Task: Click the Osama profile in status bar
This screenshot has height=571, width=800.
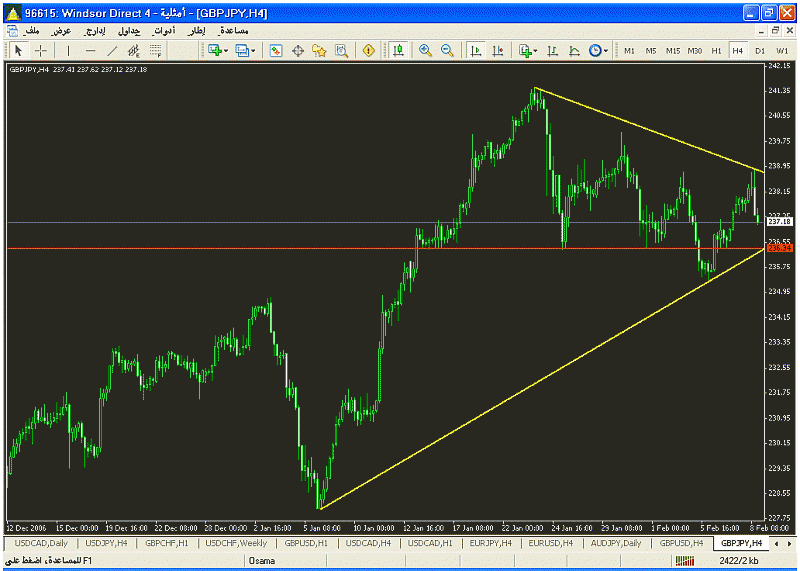Action: pyautogui.click(x=262, y=561)
